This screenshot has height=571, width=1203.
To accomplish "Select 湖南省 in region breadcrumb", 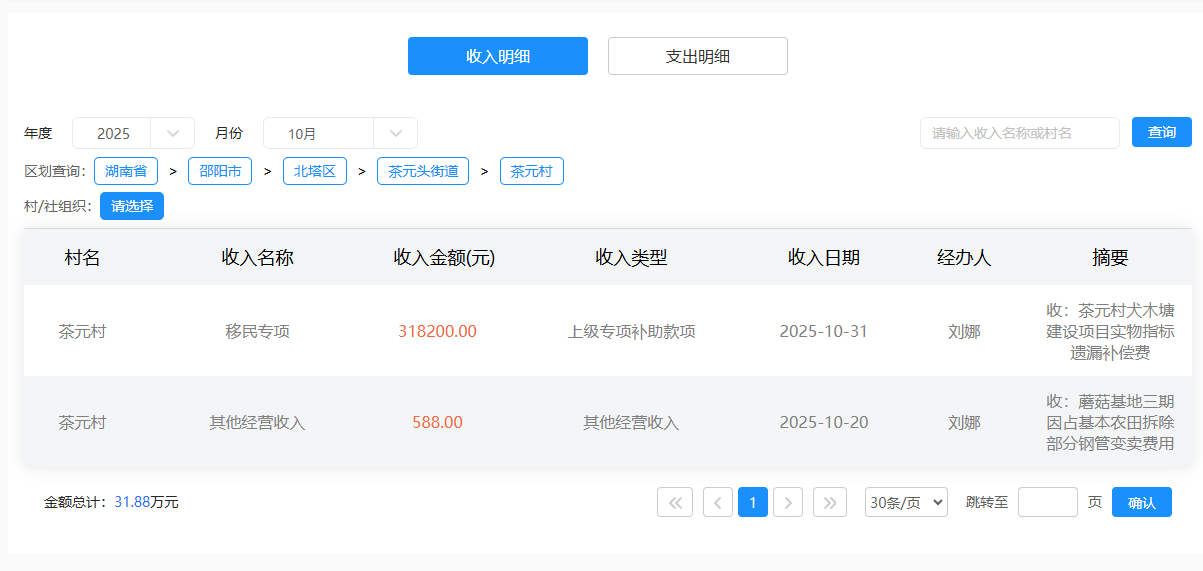I will (126, 171).
